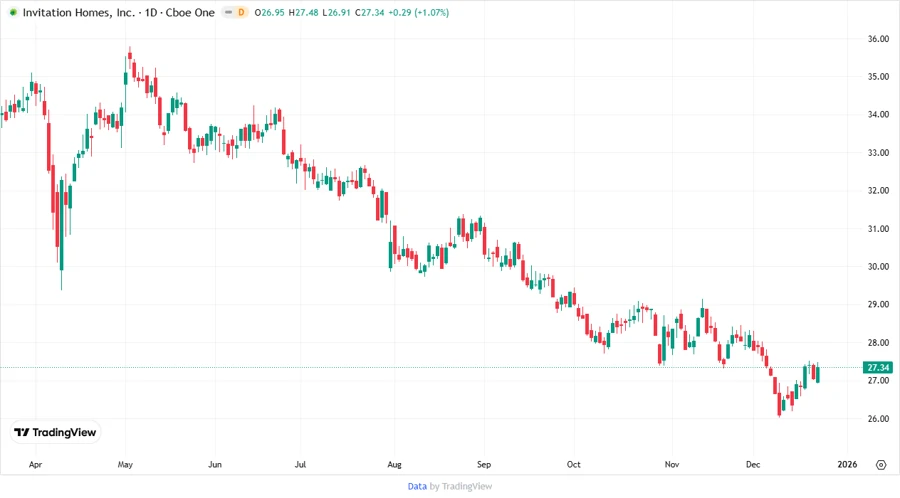This screenshot has width=900, height=498.
Task: Click the 'Nov' time axis label
Action: coord(672,464)
